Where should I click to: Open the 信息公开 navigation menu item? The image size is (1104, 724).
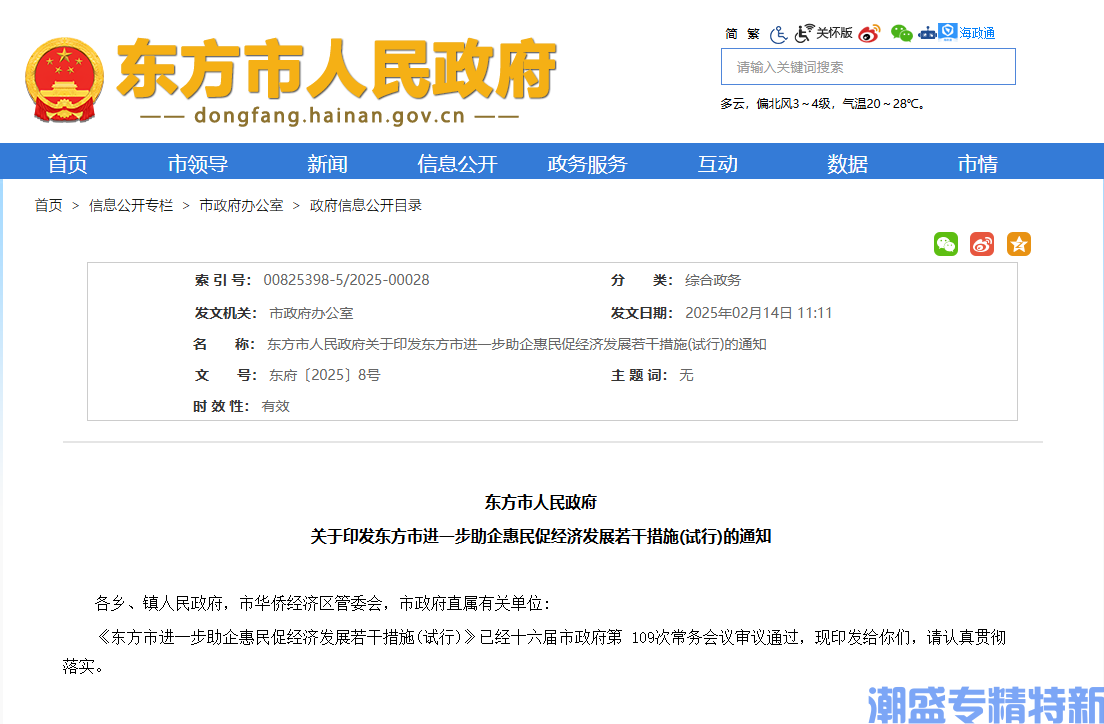(458, 164)
